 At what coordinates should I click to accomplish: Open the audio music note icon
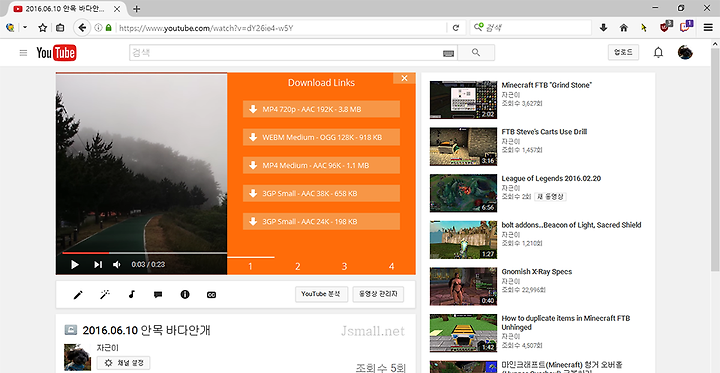[132, 294]
